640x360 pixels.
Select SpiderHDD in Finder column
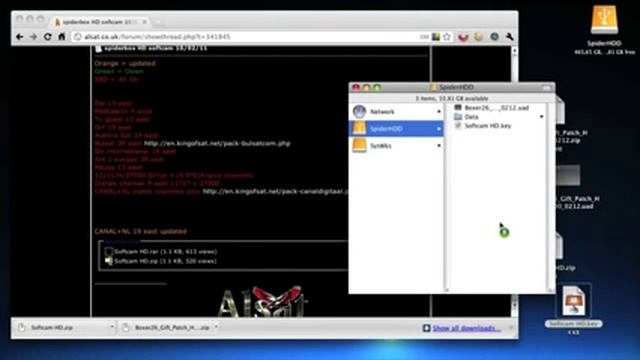click(x=396, y=129)
